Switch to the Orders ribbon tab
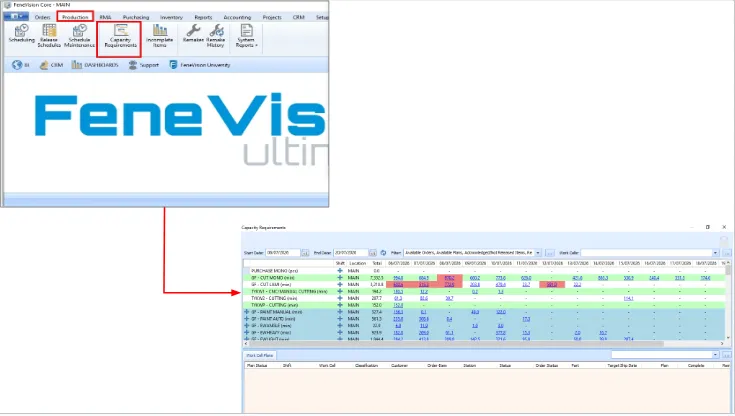The height and width of the screenshot is (416, 735). click(42, 17)
